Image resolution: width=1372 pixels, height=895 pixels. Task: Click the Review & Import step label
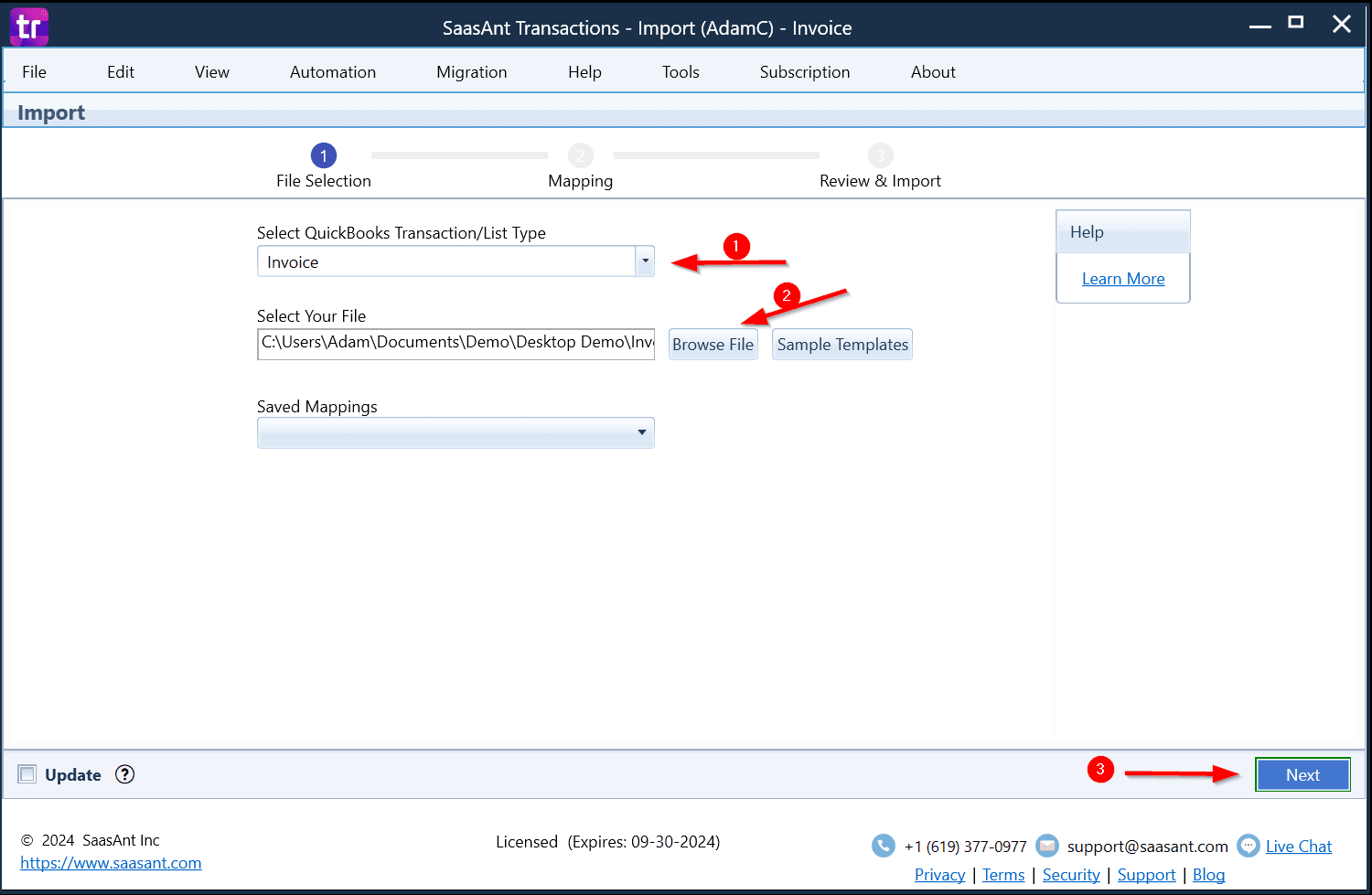[880, 181]
